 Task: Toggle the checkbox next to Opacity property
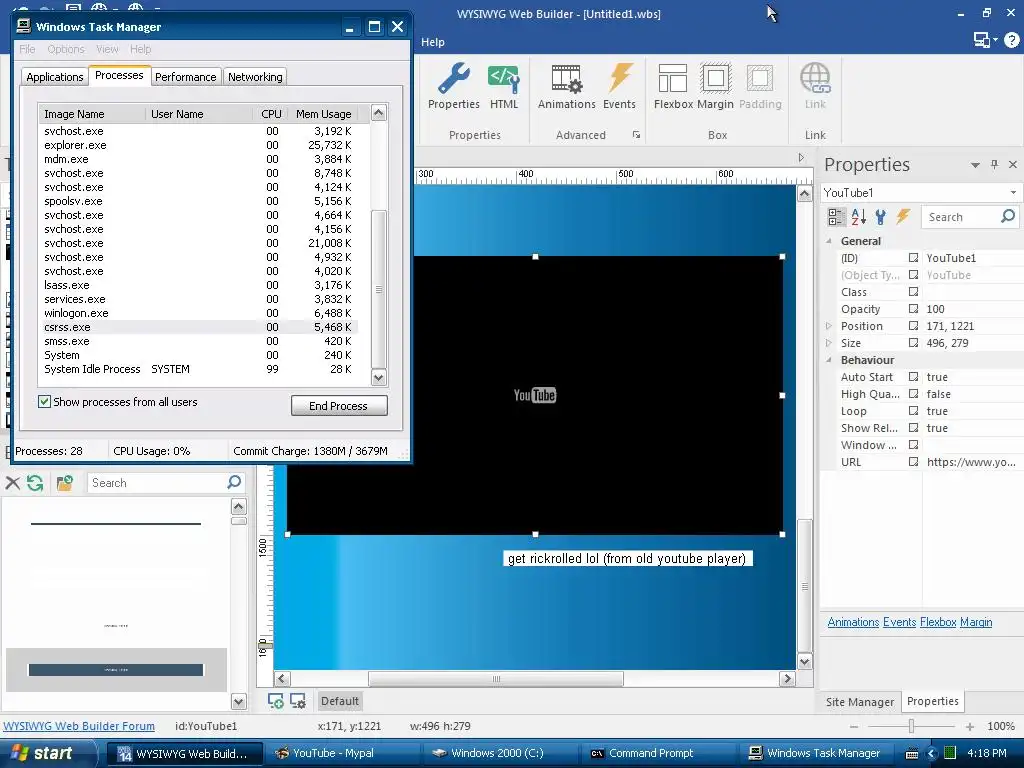[x=914, y=309]
